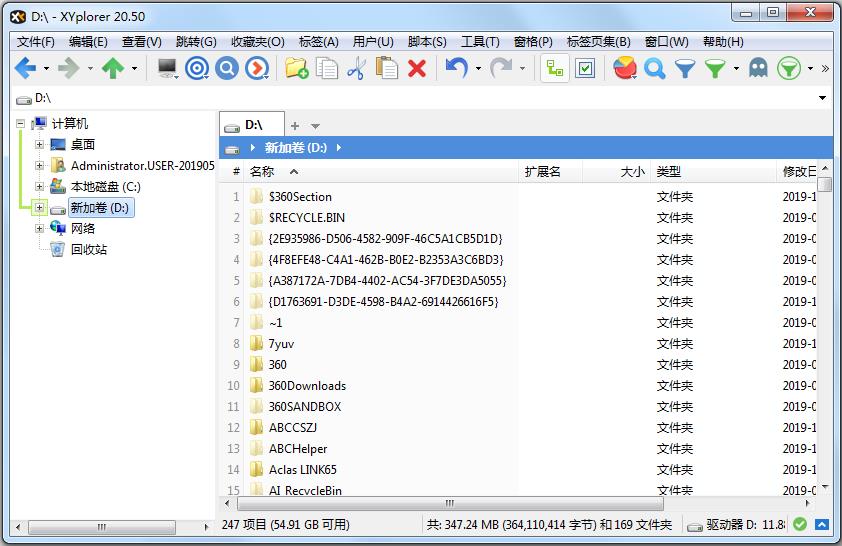
Task: Click the file list horizontal scrollbar
Action: point(450,503)
